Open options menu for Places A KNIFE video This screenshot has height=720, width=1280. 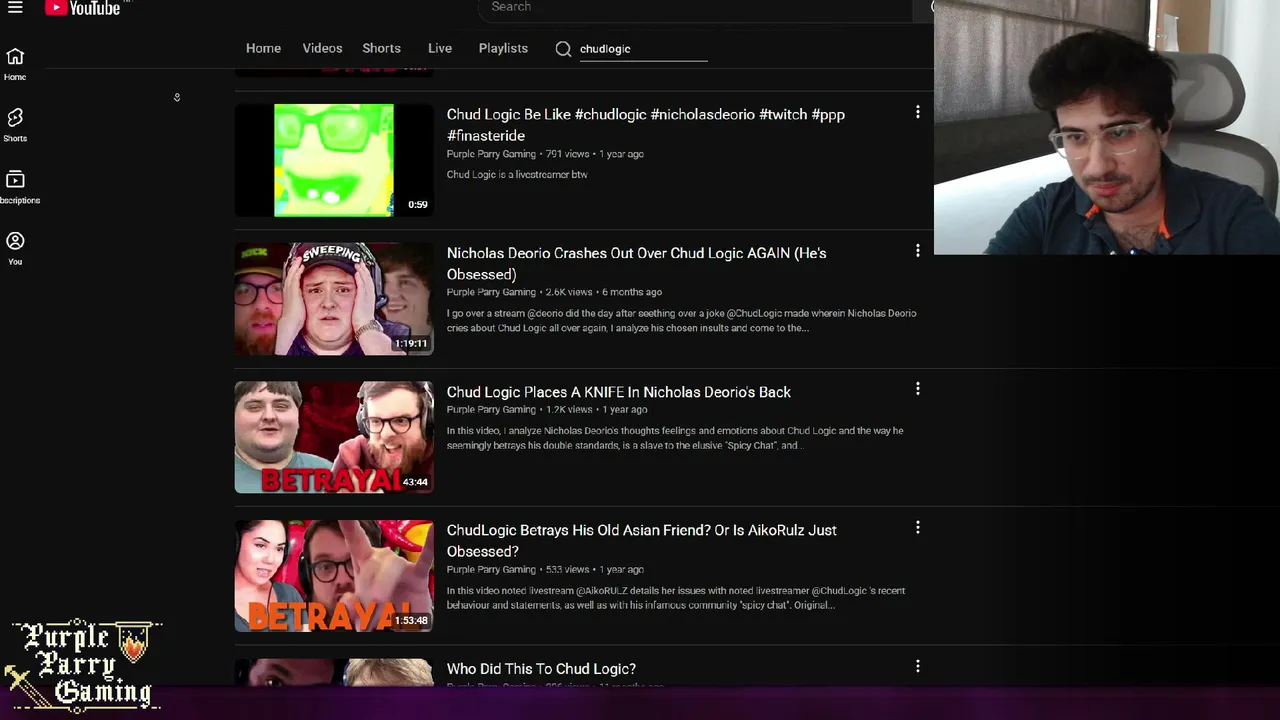point(917,389)
